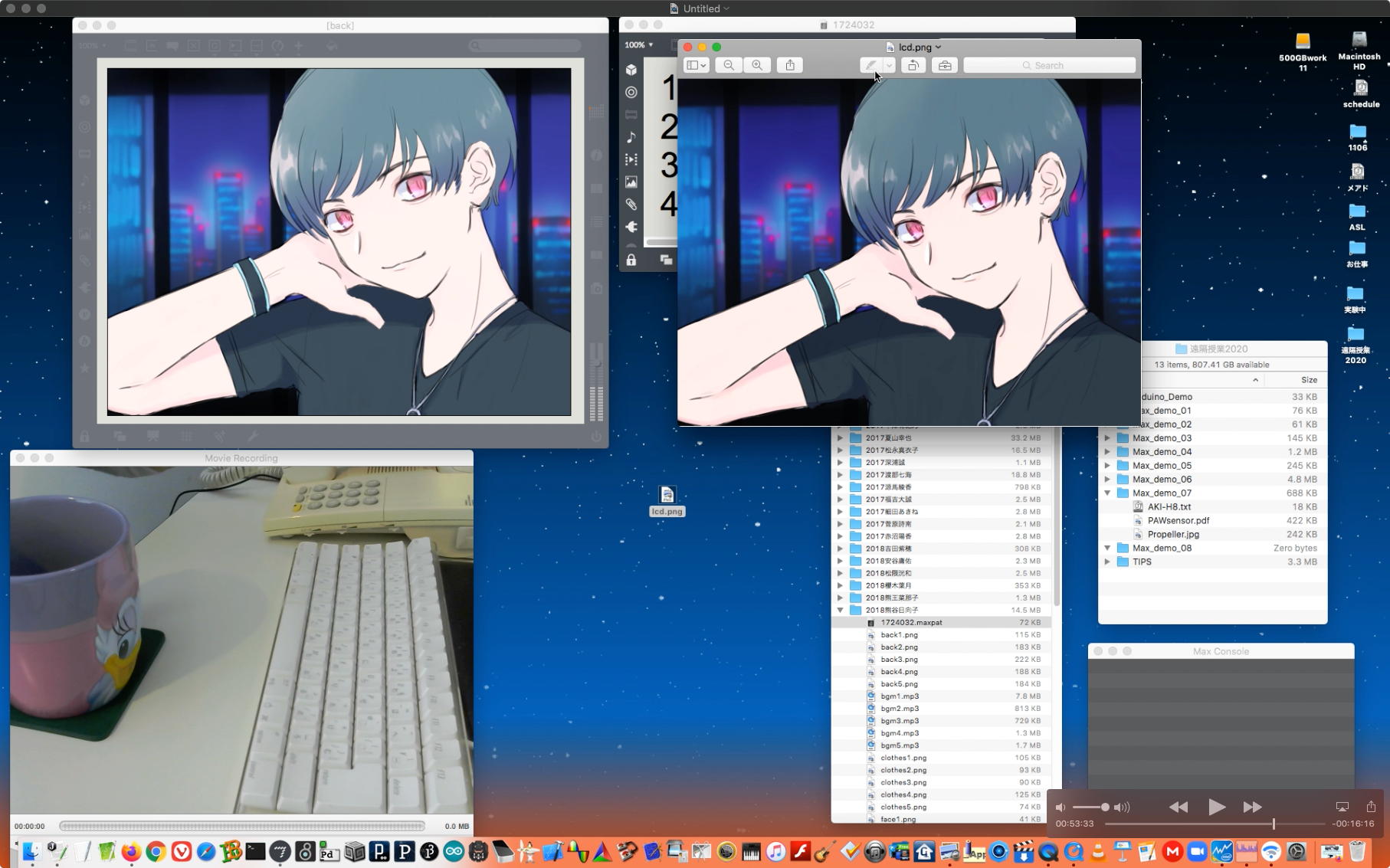Image resolution: width=1390 pixels, height=868 pixels.
Task: Launch Firefox from the Dock
Action: (131, 851)
